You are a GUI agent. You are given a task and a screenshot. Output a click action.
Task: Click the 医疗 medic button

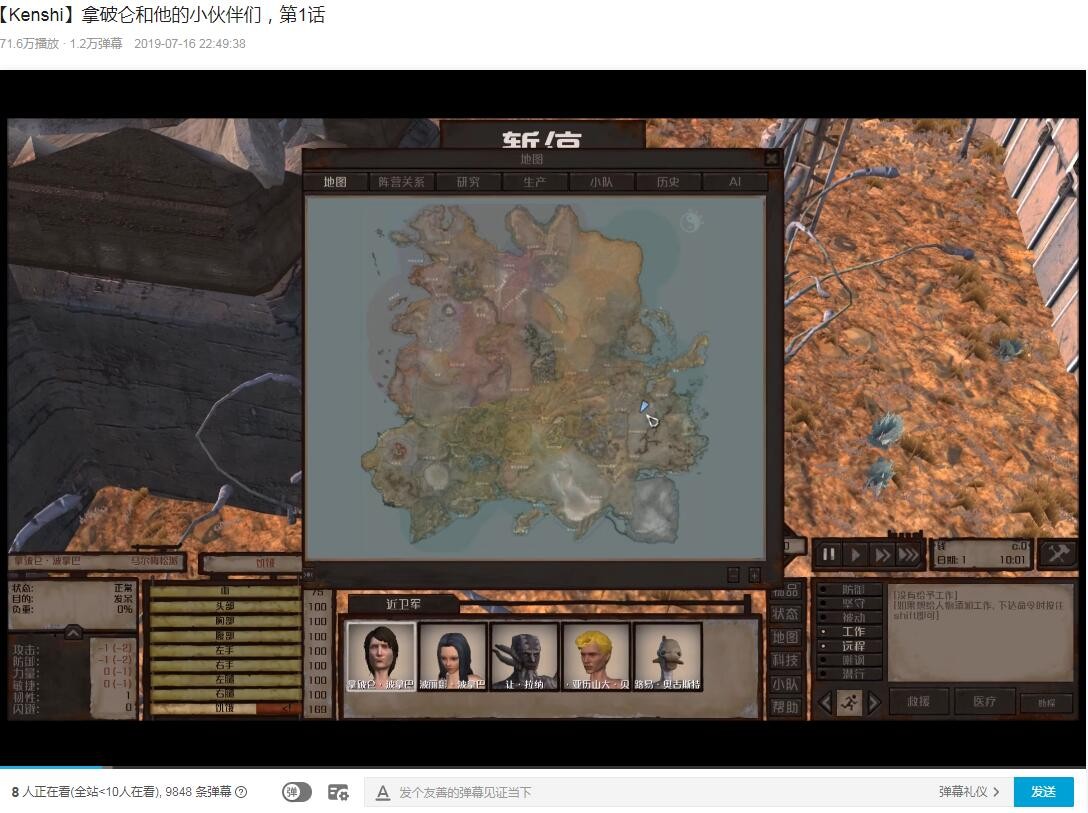point(985,701)
